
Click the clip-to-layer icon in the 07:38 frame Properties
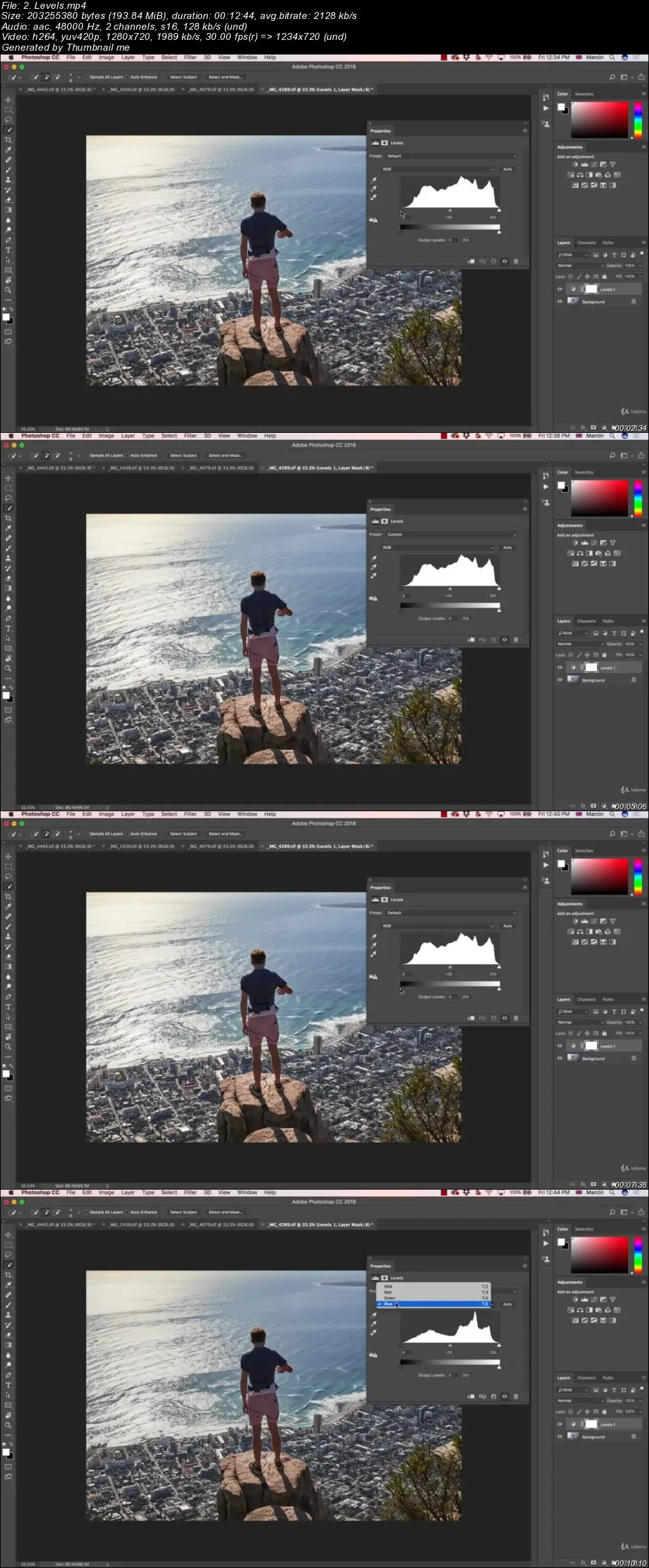[471, 1018]
